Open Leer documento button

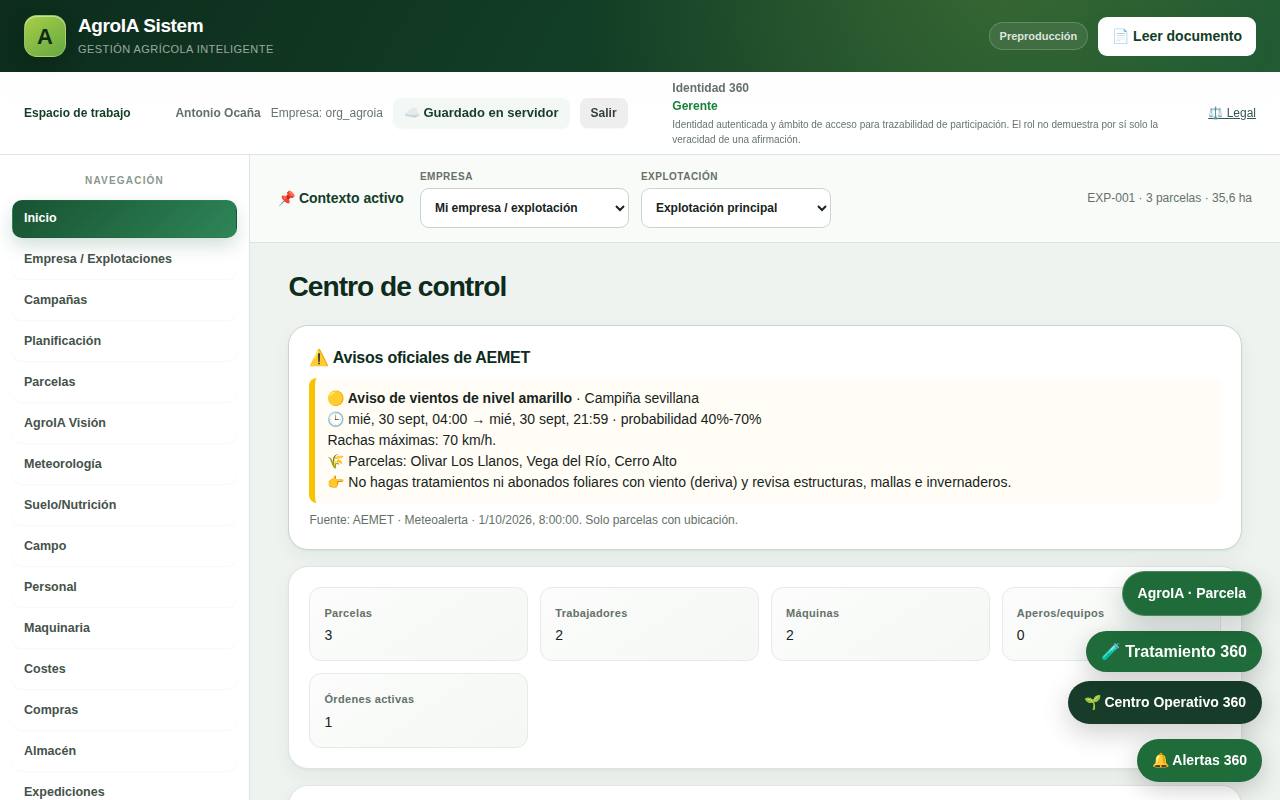click(1177, 36)
